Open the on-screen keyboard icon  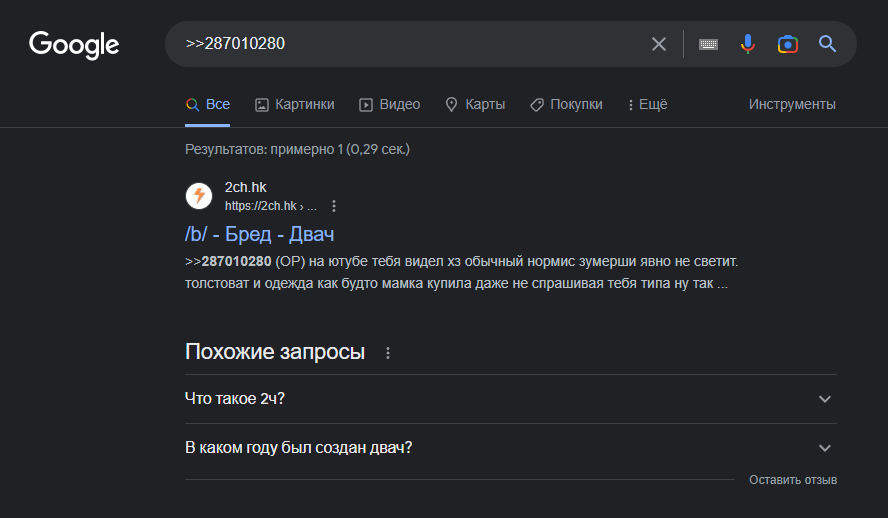click(708, 44)
